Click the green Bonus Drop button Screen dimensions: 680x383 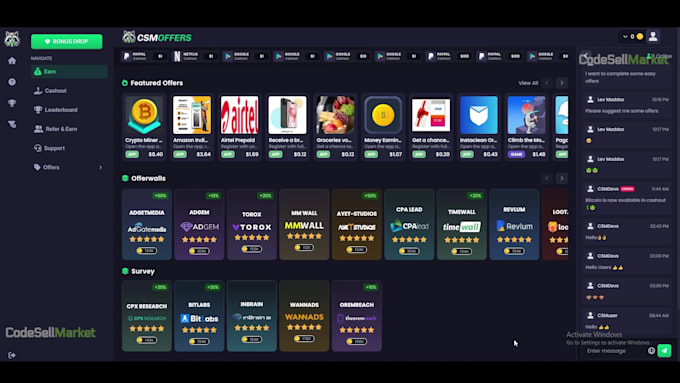tap(67, 42)
